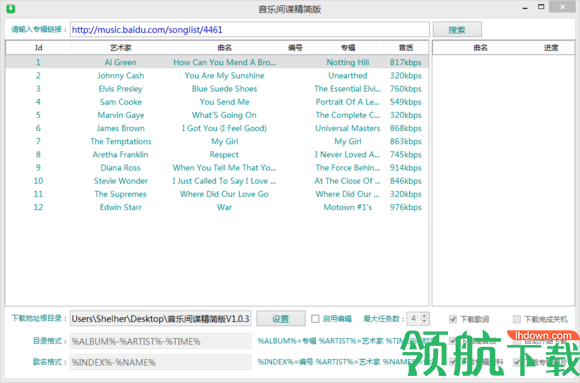Click Id number 7 in the list
The height and width of the screenshot is (383, 580).
38,141
